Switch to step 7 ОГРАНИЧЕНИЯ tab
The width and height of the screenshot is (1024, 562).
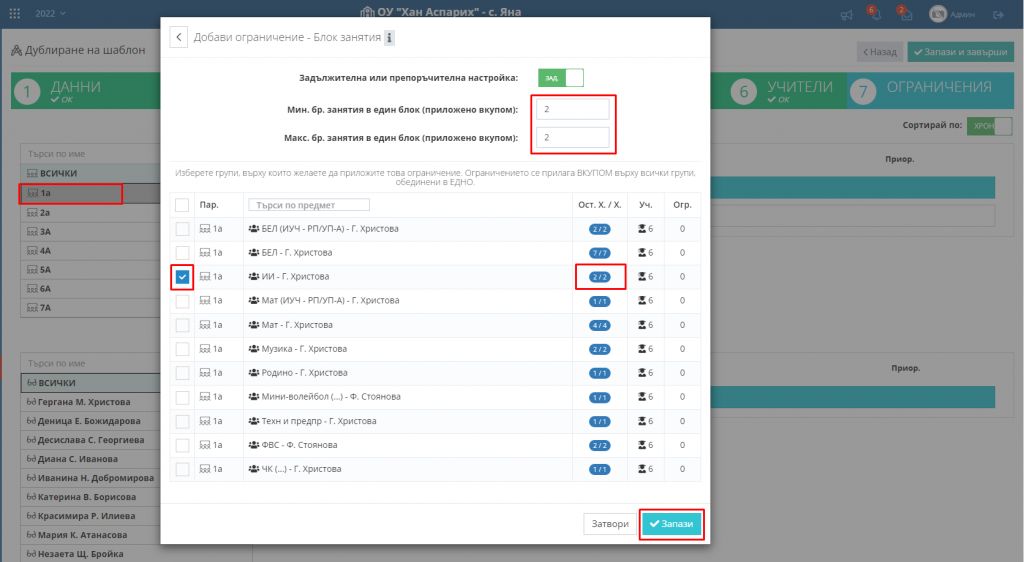(926, 90)
